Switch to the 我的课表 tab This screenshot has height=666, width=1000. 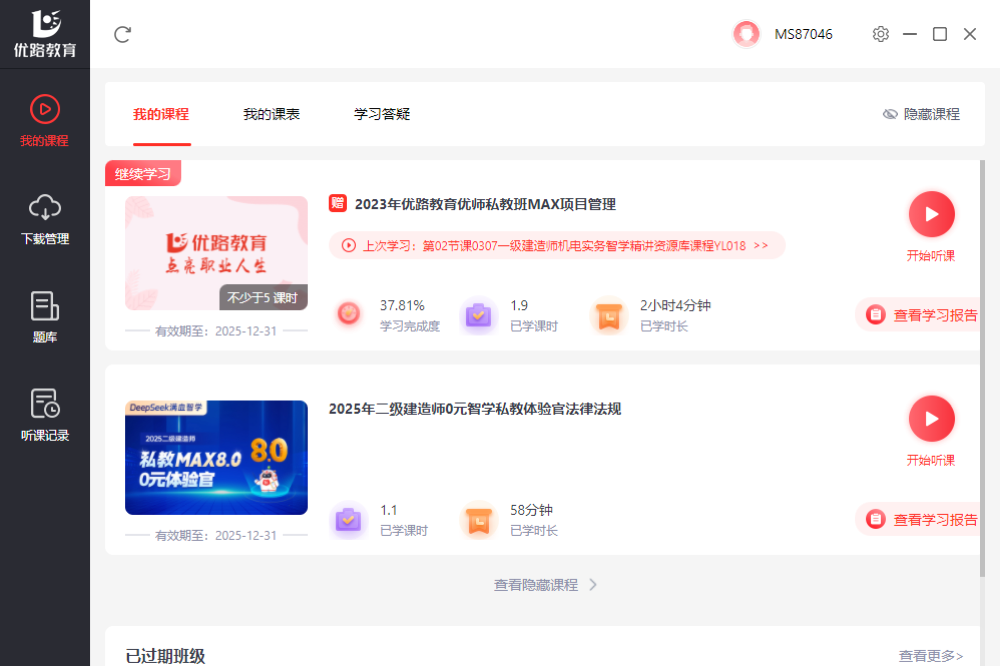271,114
